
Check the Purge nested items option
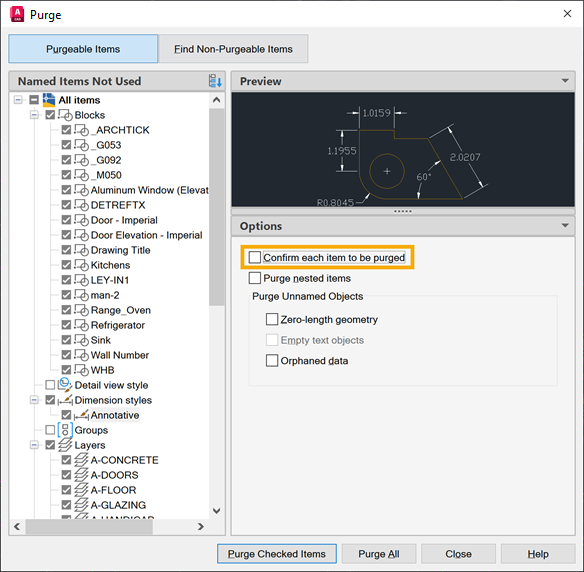[x=255, y=278]
